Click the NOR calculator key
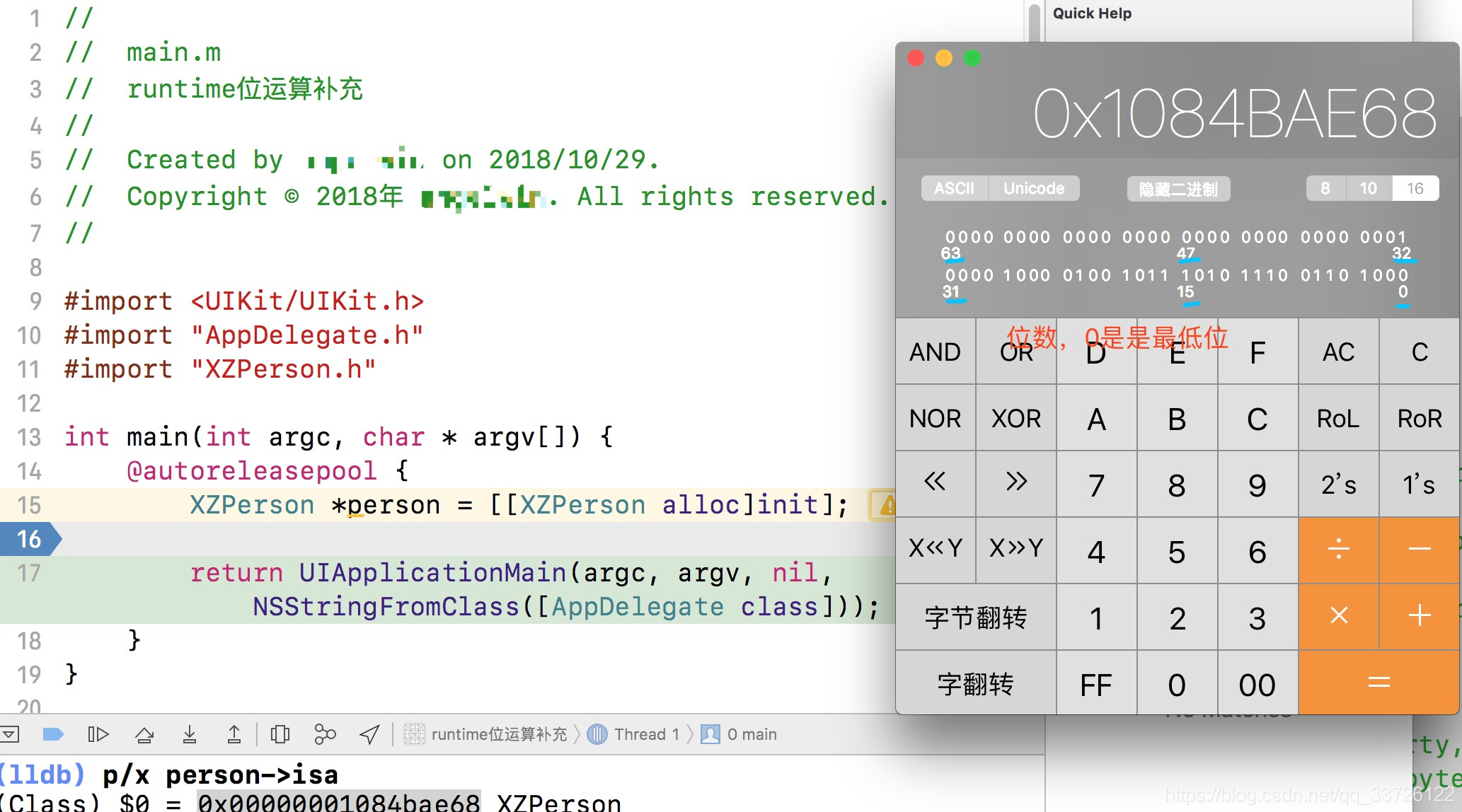The image size is (1462, 812). click(x=936, y=418)
